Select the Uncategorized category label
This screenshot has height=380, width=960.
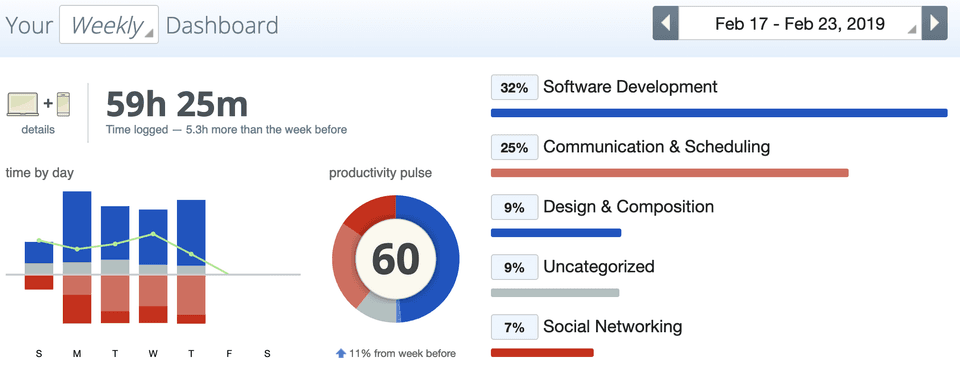point(599,267)
